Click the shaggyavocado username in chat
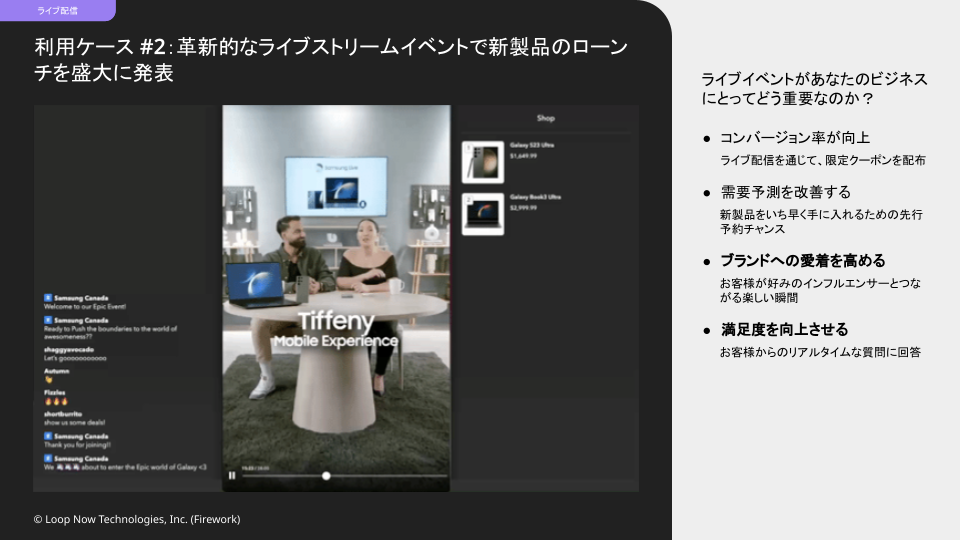 69,350
